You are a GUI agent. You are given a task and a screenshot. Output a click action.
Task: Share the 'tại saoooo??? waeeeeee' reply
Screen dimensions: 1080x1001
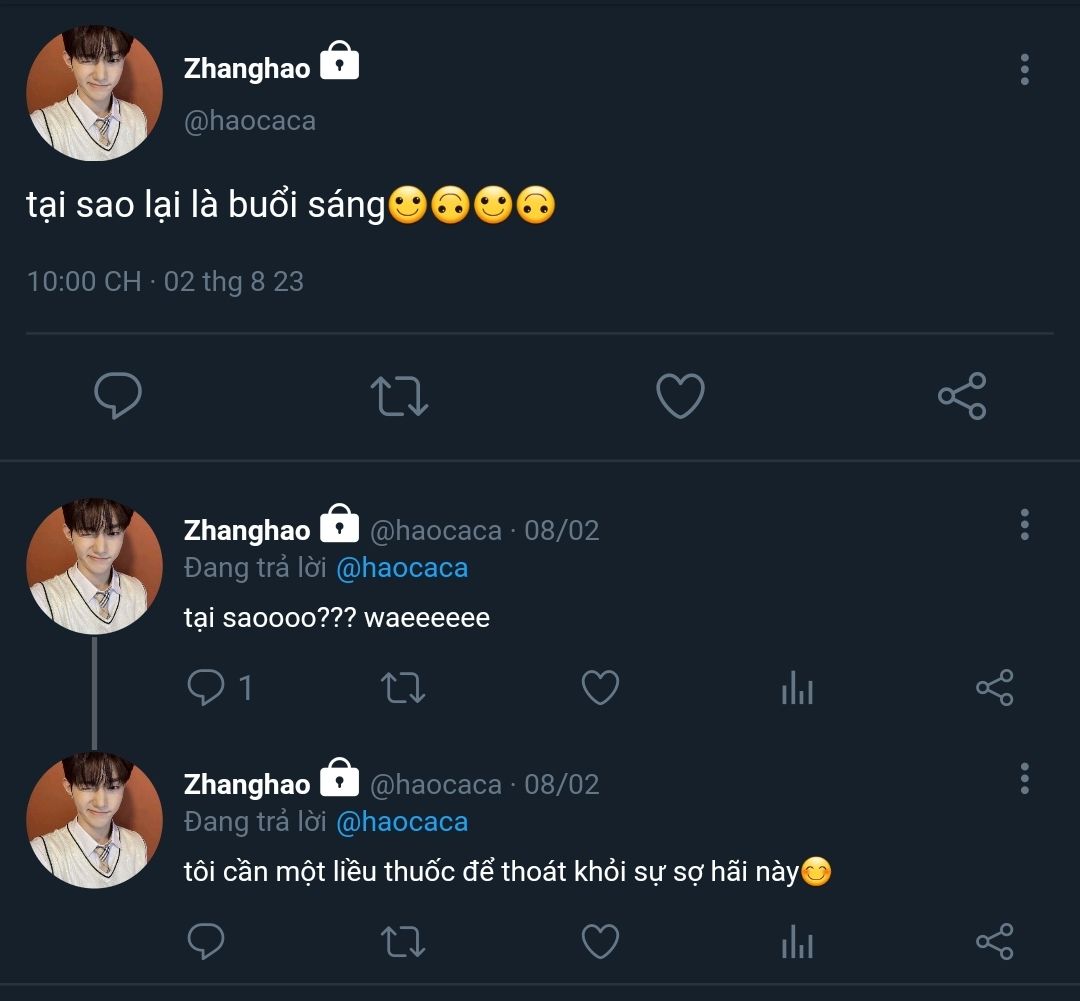[994, 688]
